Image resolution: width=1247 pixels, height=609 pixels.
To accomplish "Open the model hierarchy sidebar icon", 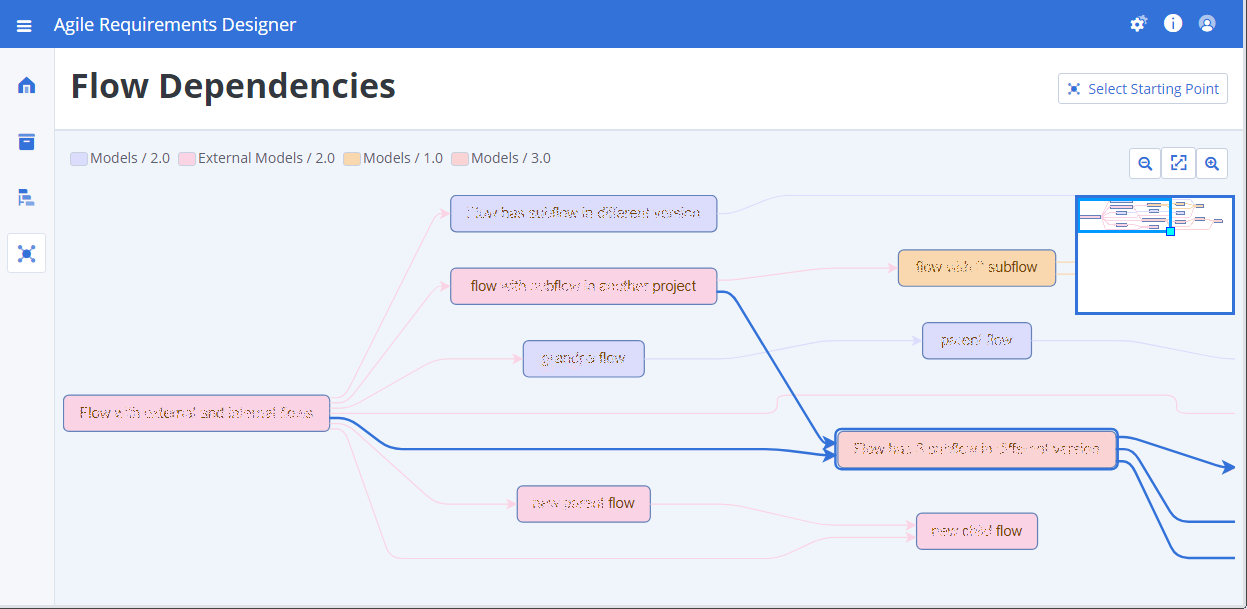I will [26, 197].
